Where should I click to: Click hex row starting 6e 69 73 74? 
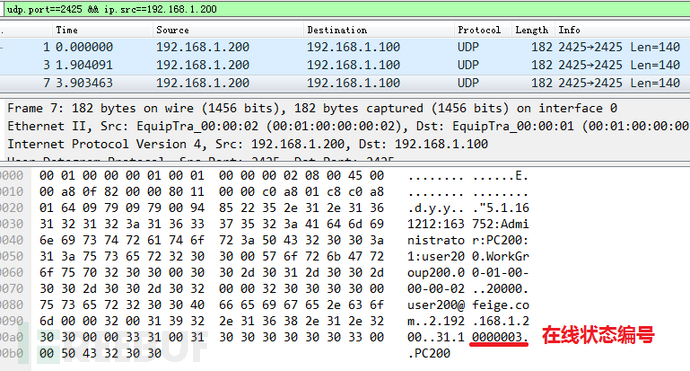point(211,240)
